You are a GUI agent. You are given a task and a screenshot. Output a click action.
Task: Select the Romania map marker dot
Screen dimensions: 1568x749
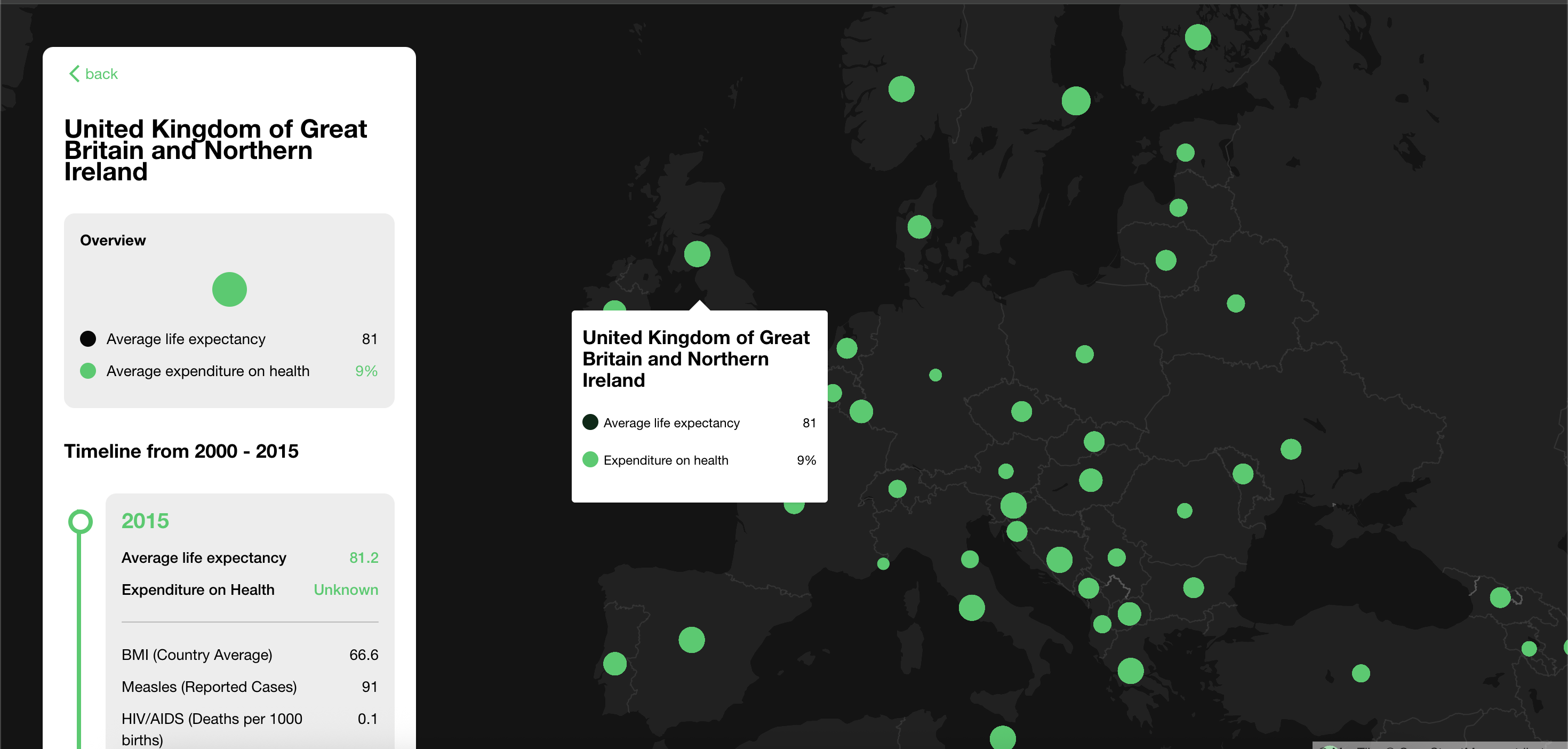[1185, 511]
